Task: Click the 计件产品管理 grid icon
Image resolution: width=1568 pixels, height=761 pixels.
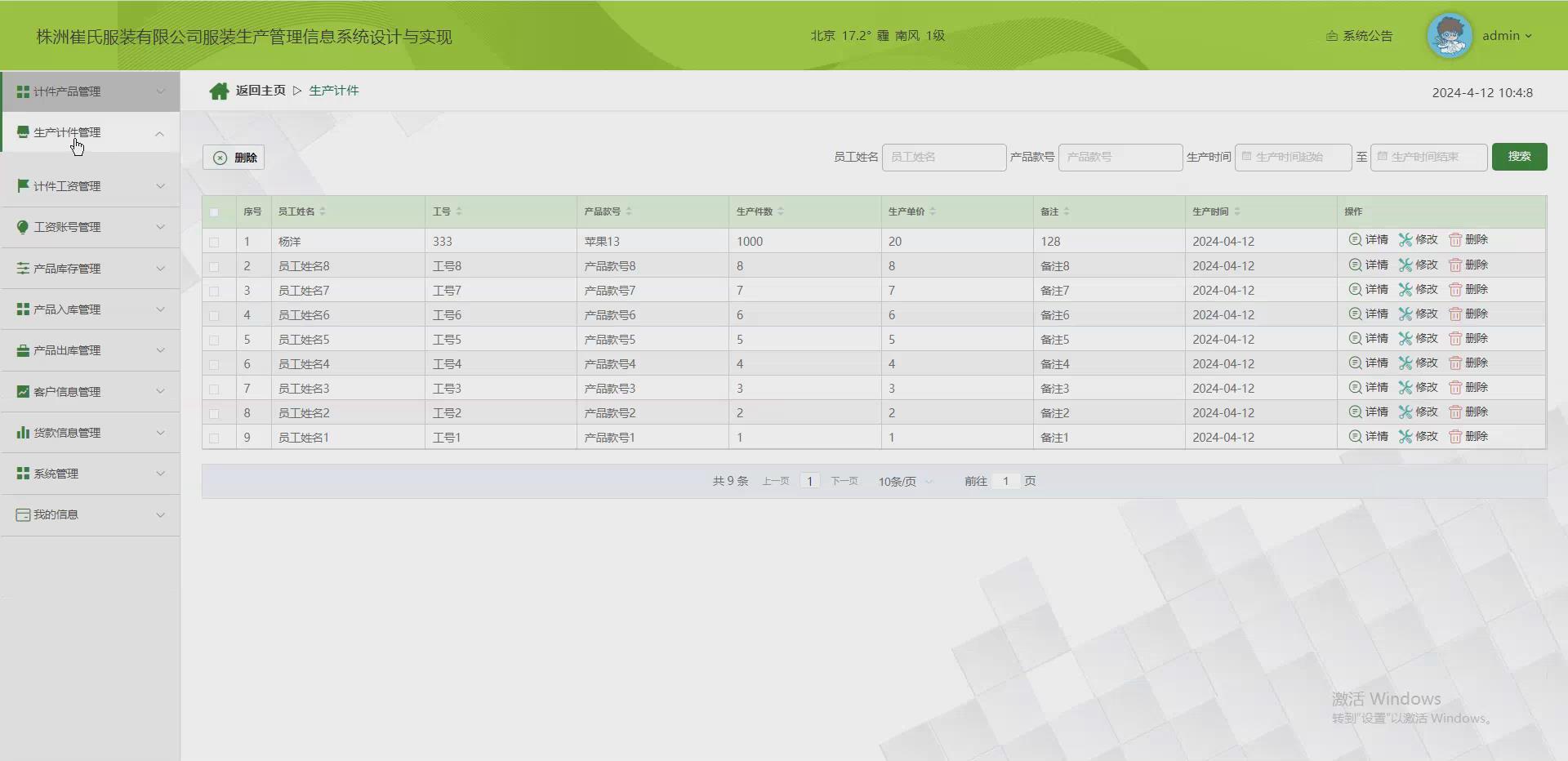Action: point(23,91)
